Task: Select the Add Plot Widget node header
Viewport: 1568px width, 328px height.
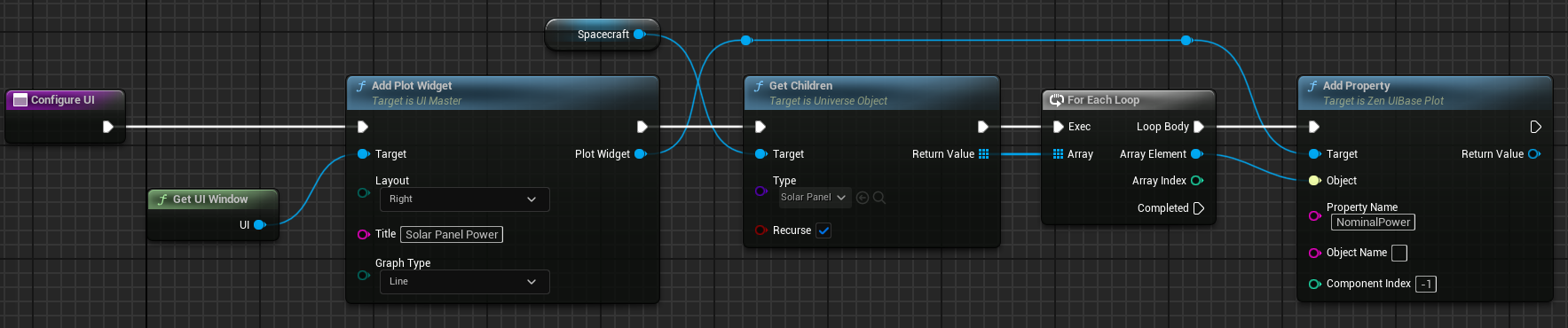Action: point(502,93)
